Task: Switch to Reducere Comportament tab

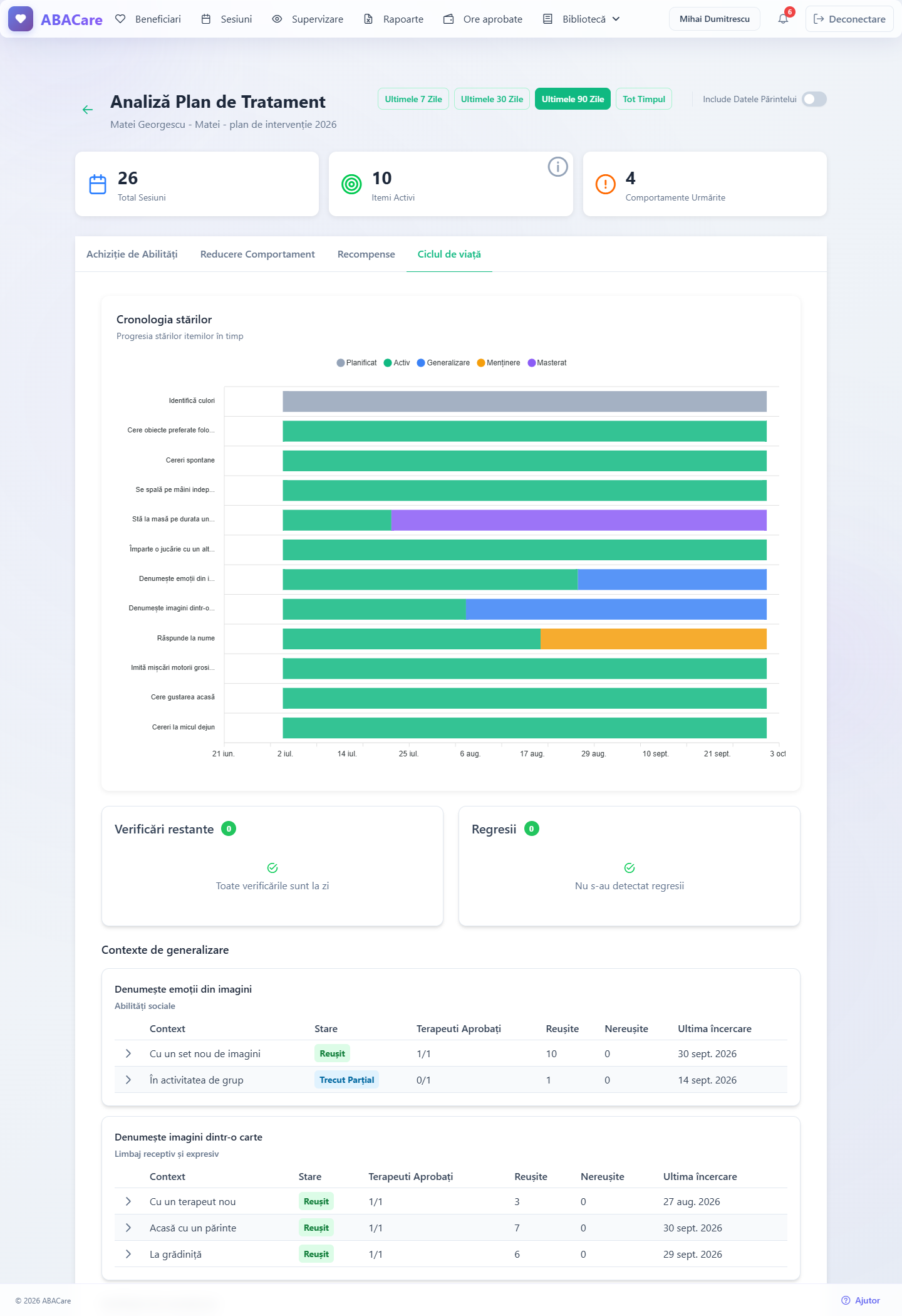Action: 257,254
